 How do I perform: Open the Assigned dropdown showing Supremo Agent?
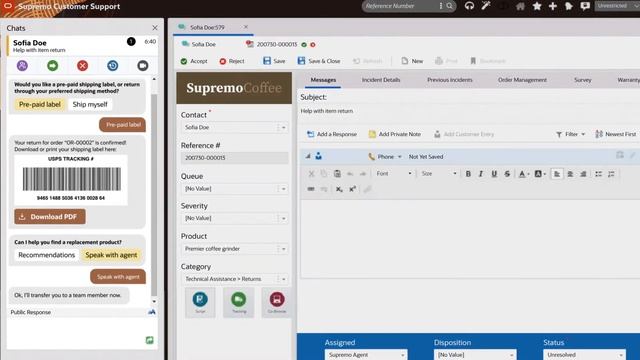(366, 355)
